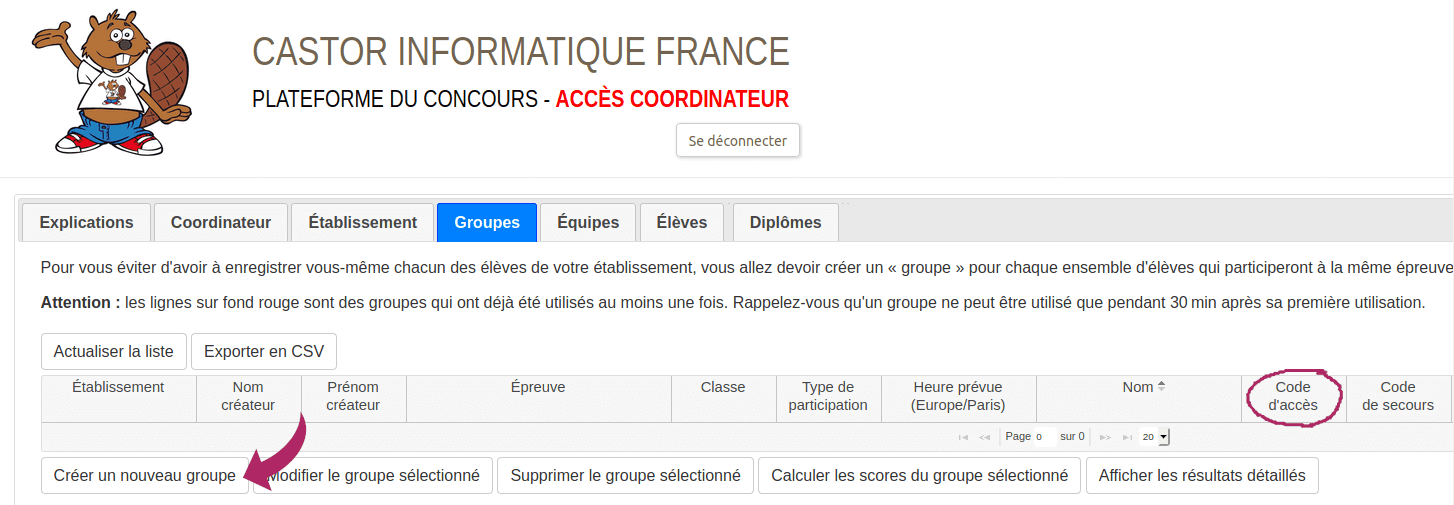1454x505 pixels.
Task: Click next page arrow in pager
Action: 1105,437
